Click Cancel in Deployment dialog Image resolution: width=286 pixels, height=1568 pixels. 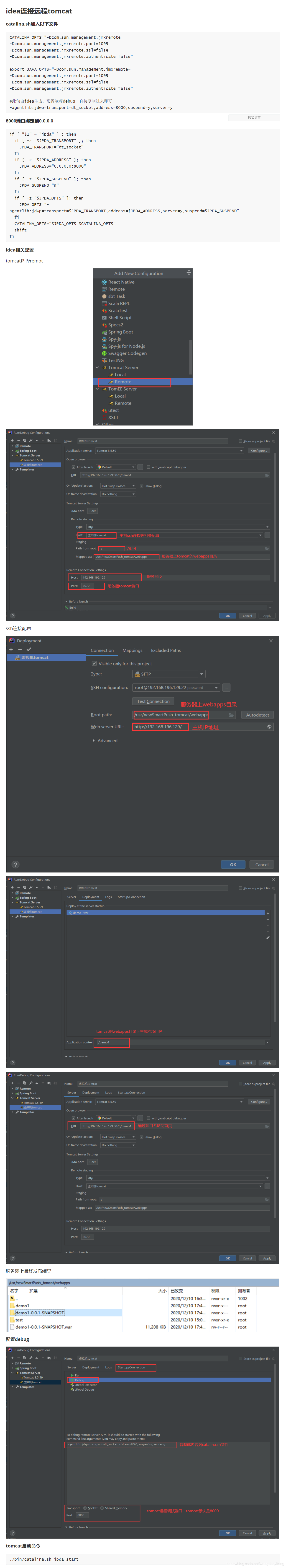coord(262,864)
